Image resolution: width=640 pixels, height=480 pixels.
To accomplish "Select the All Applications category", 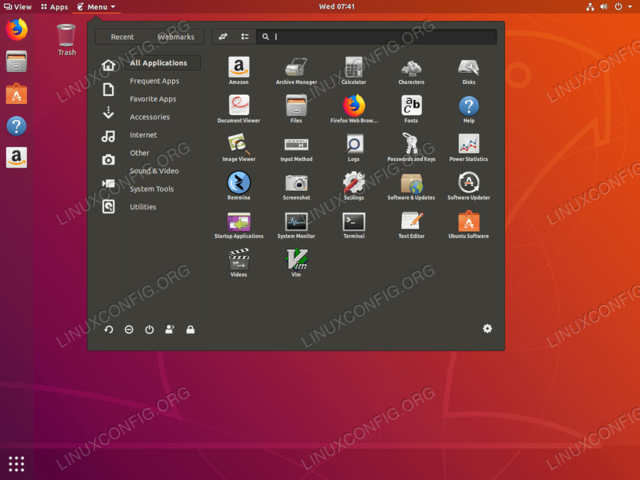I will coord(162,63).
